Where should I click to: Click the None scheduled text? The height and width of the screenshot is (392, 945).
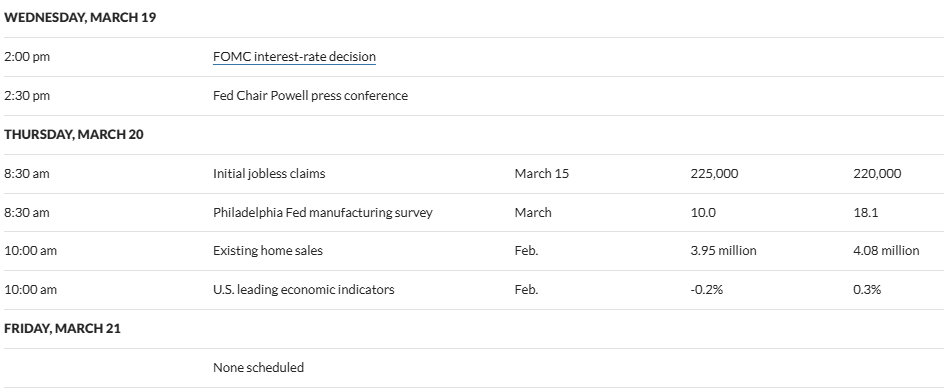[x=259, y=367]
